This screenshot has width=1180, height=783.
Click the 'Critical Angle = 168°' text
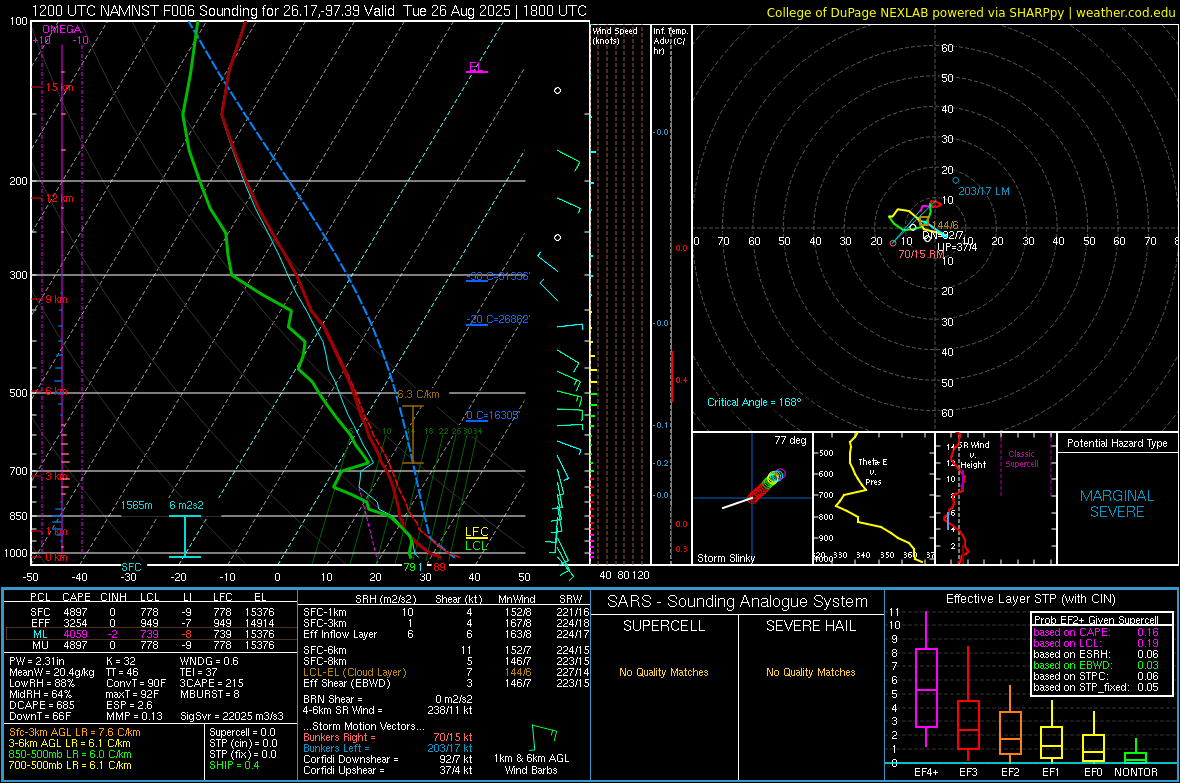[x=754, y=402]
